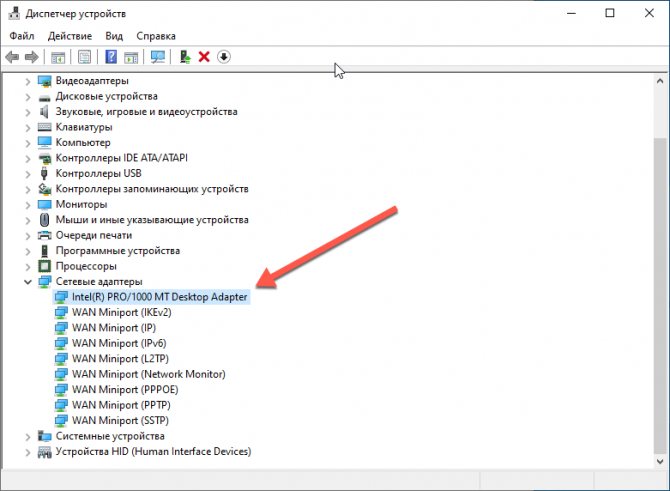Select WAN Miniport (IP)
Screen dimensions: 670x491
114,328
